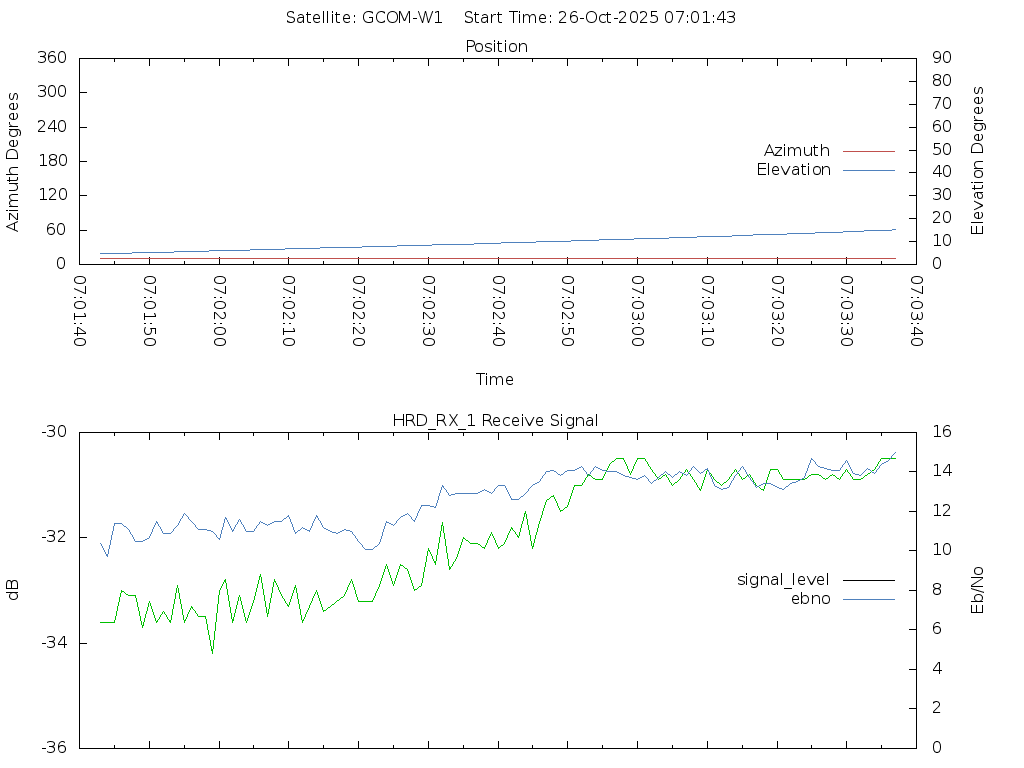Click the Elevation Degrees vertical axis label
The width and height of the screenshot is (1024, 768).
[978, 161]
